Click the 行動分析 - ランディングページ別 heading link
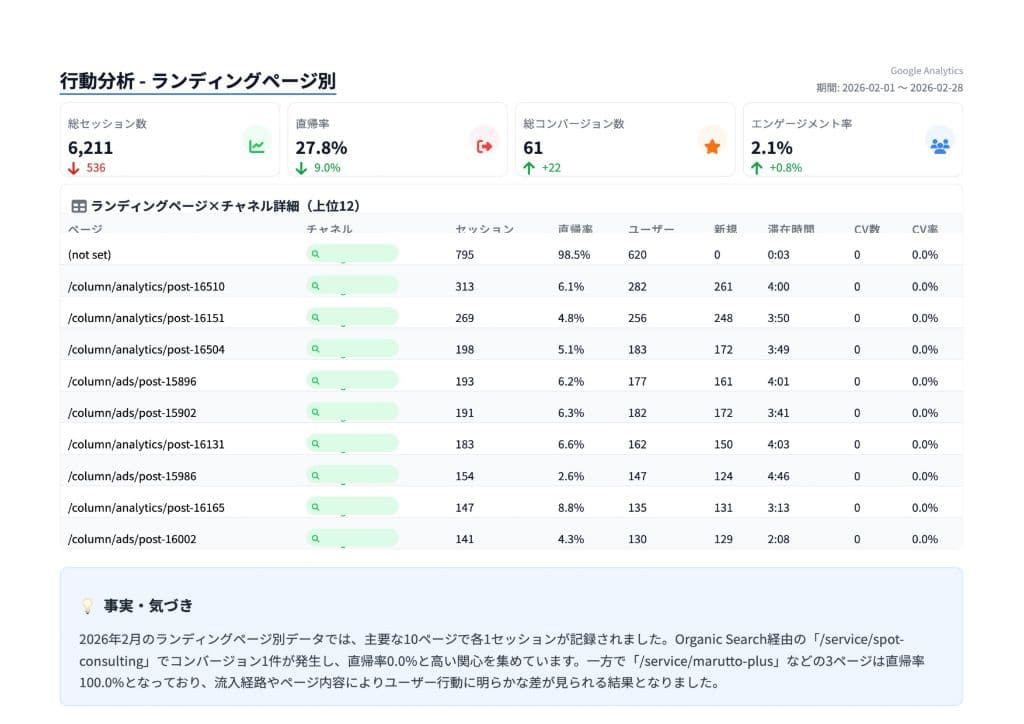 pyautogui.click(x=198, y=80)
